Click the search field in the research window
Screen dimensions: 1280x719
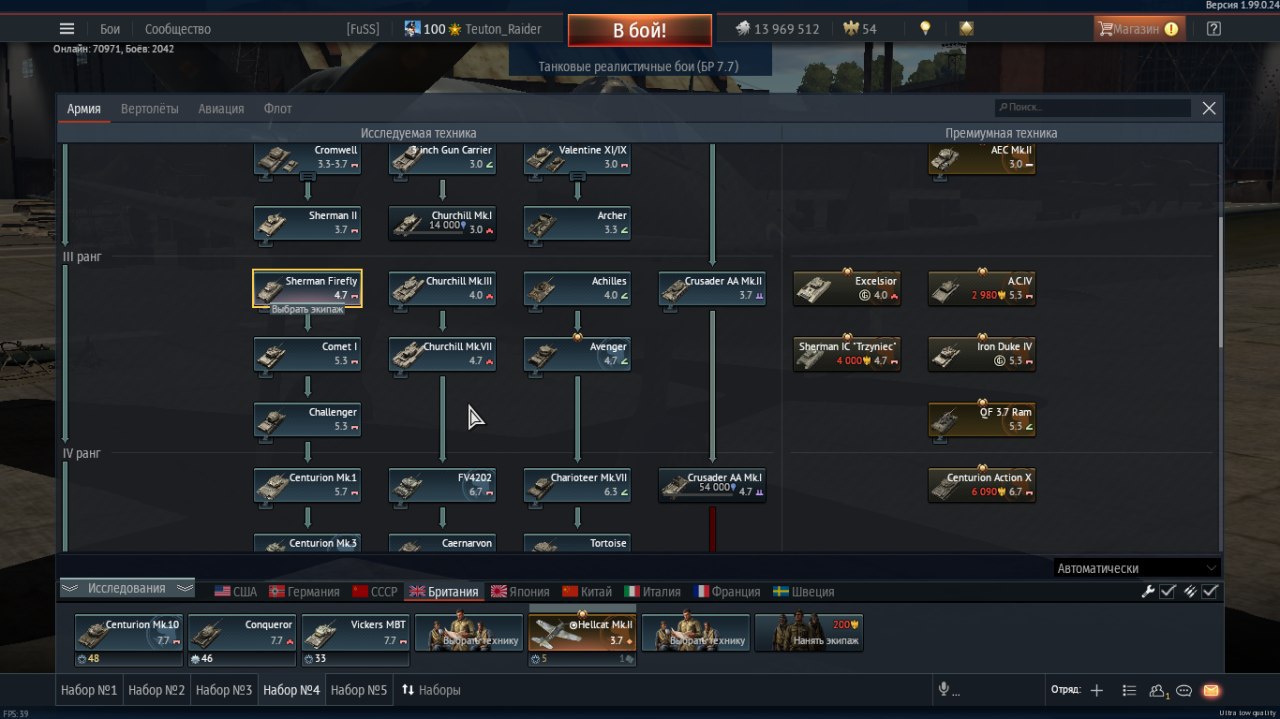(1092, 108)
